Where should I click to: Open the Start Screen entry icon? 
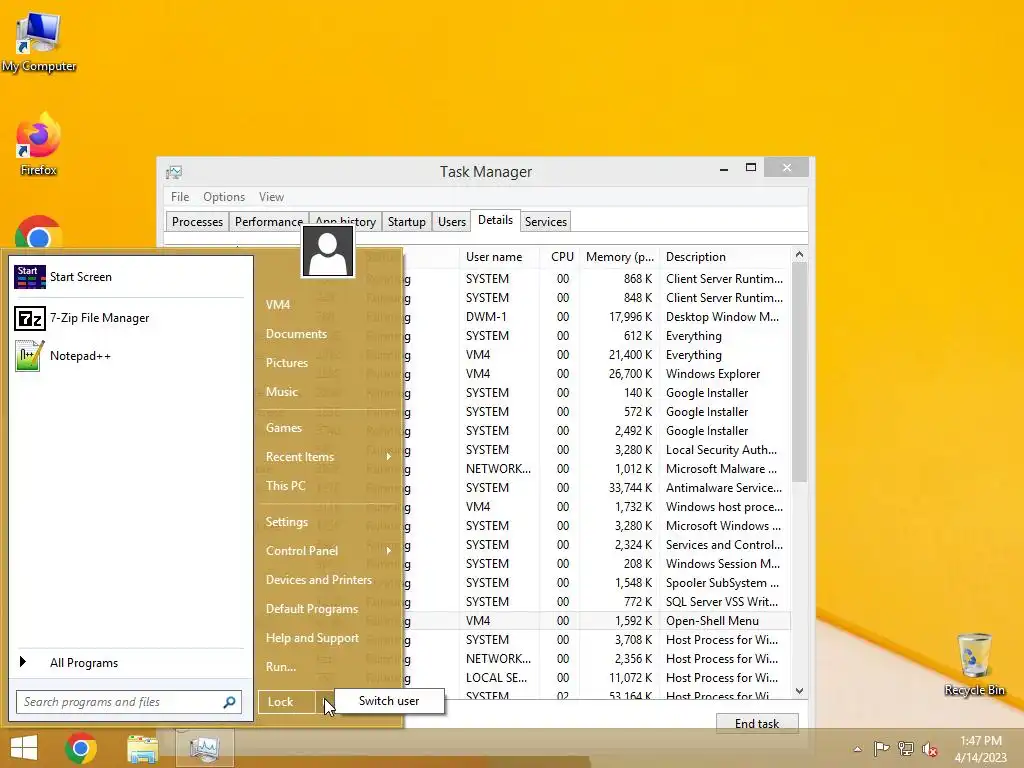[29, 277]
